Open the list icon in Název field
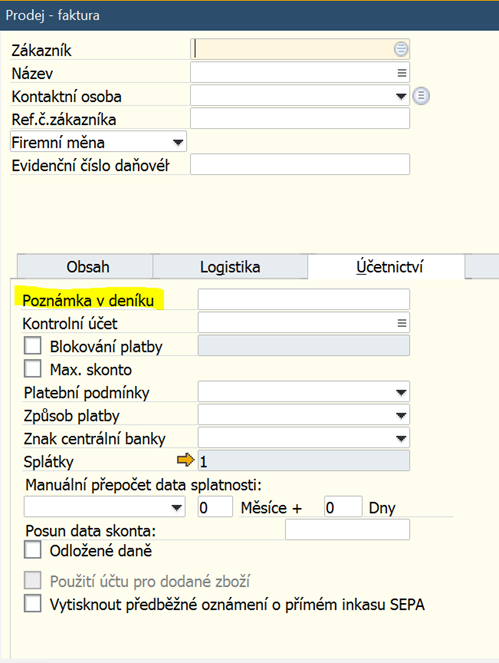 click(402, 73)
